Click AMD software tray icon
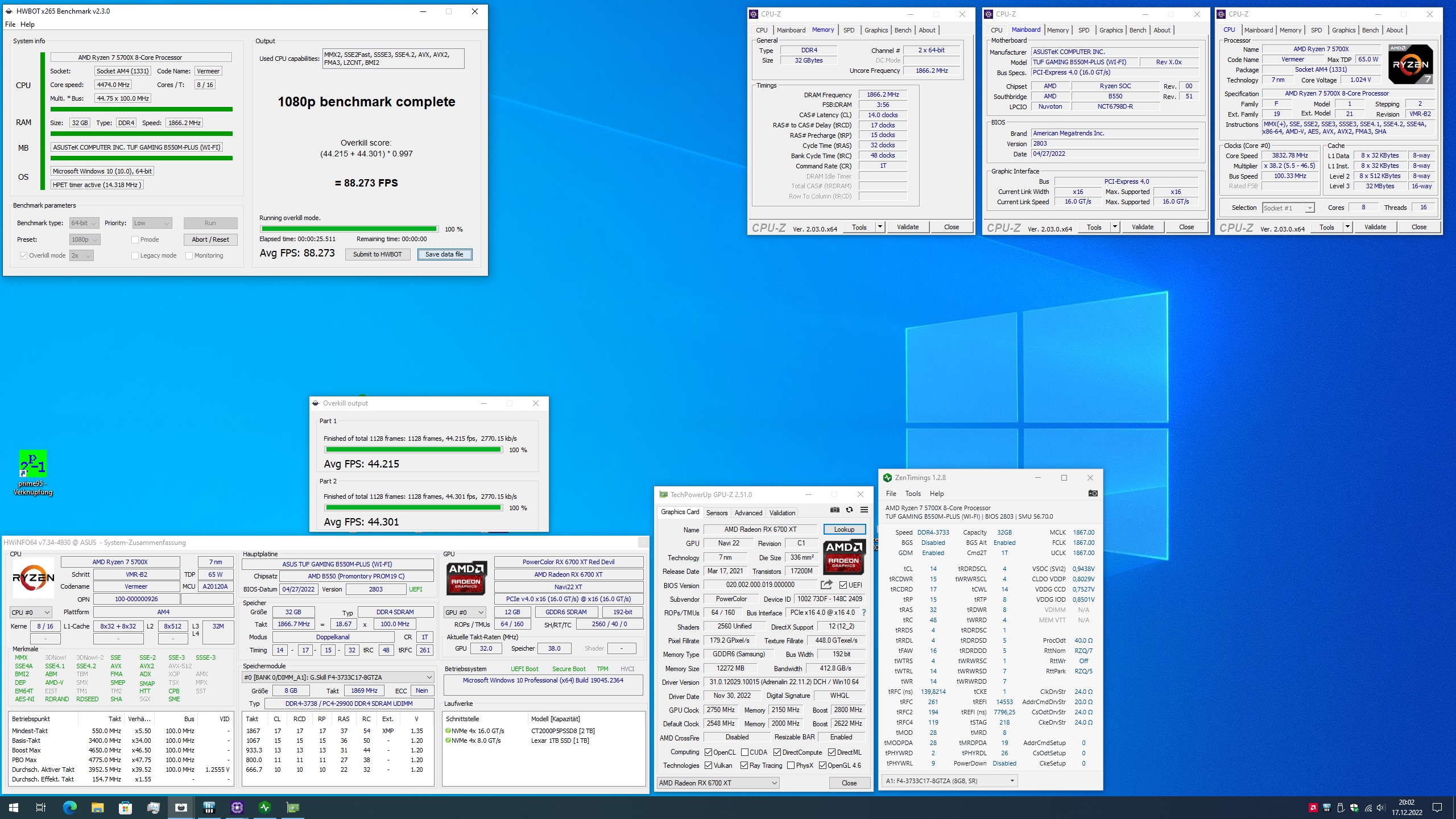The image size is (1456, 819). (x=1313, y=808)
